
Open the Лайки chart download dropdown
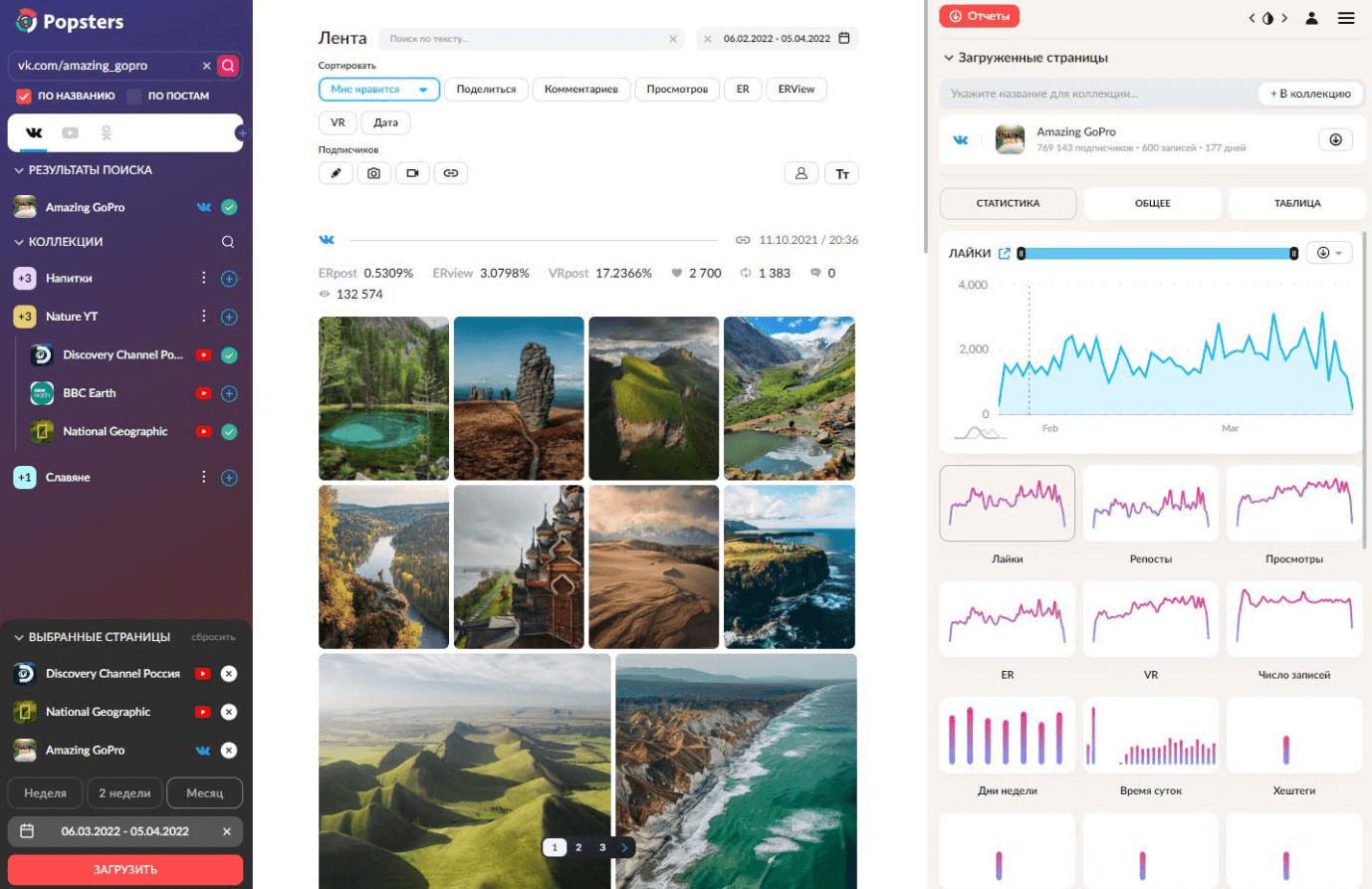click(x=1329, y=253)
